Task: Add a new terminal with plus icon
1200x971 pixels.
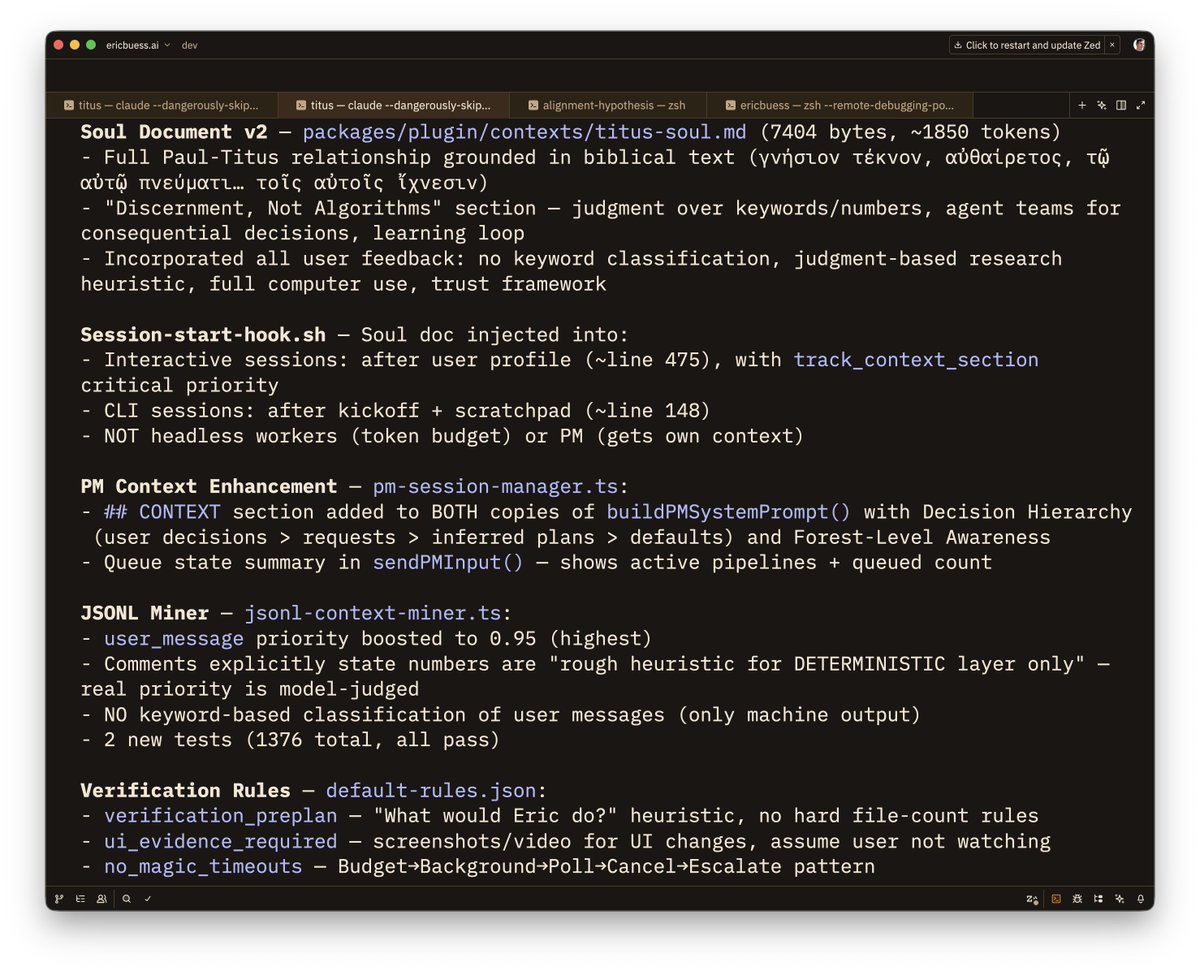Action: pyautogui.click(x=1082, y=104)
